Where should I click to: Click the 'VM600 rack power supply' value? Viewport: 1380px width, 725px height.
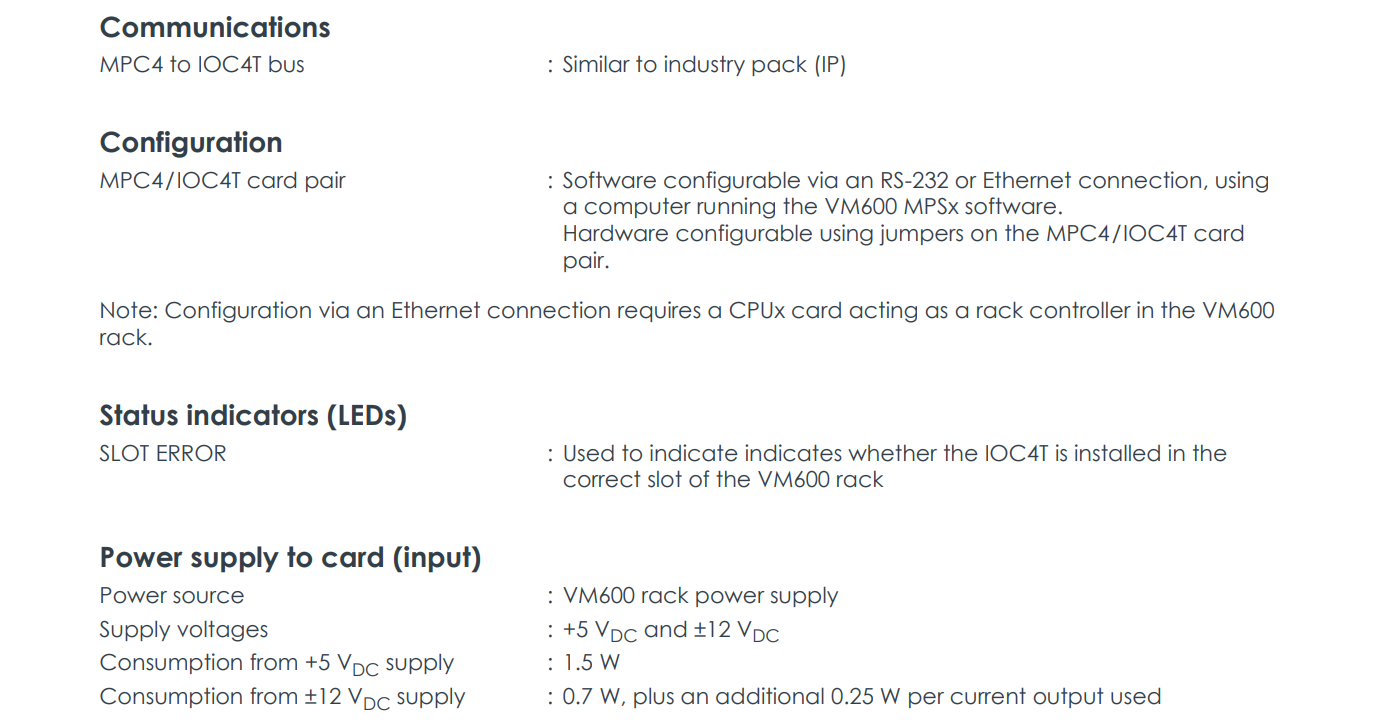click(700, 596)
